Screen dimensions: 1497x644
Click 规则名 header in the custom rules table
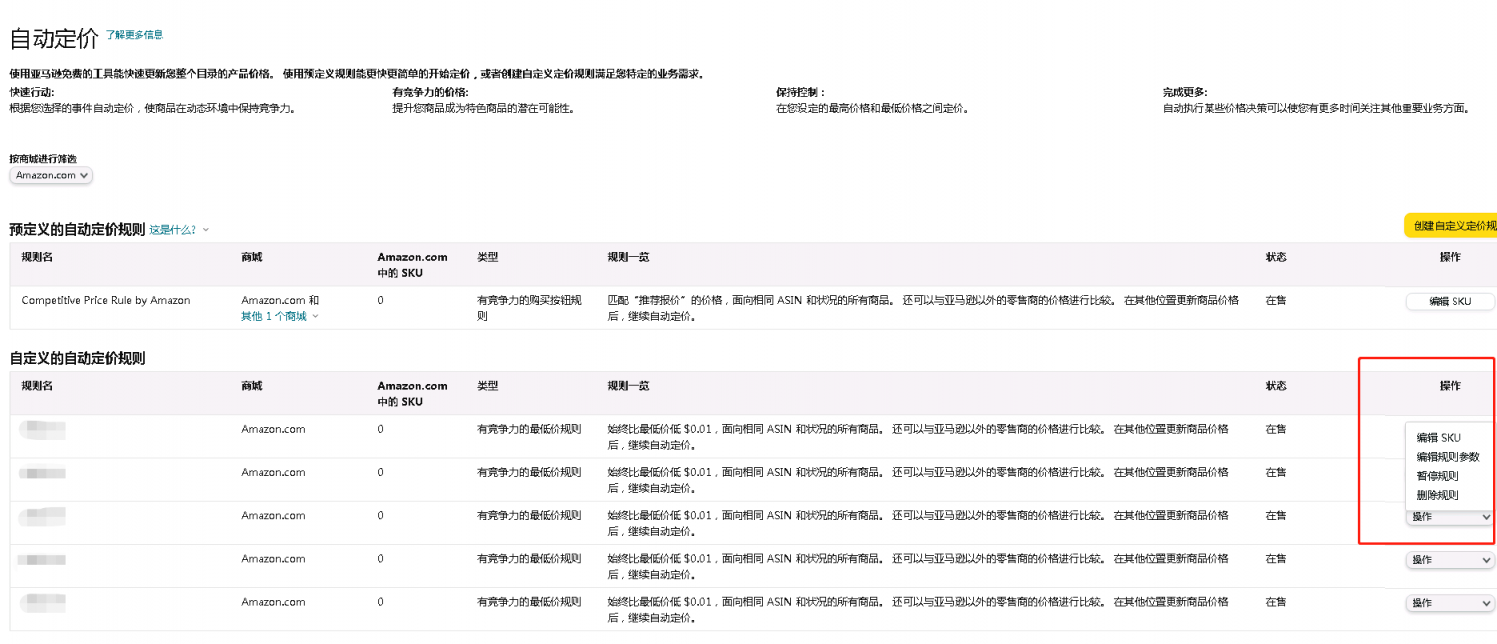click(x=37, y=386)
